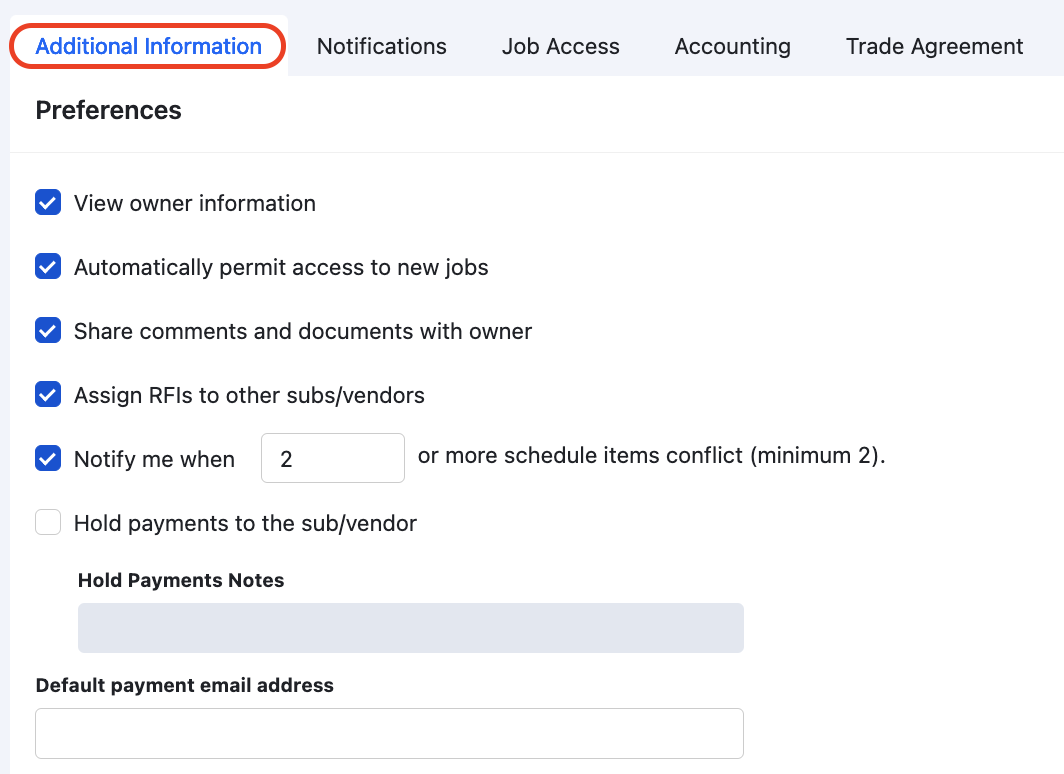
Task: Uncheck the View owner information checkbox
Action: click(48, 202)
